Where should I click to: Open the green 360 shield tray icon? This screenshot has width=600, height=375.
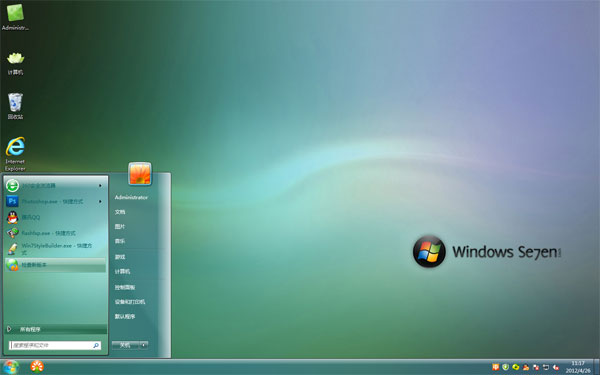[x=505, y=367]
